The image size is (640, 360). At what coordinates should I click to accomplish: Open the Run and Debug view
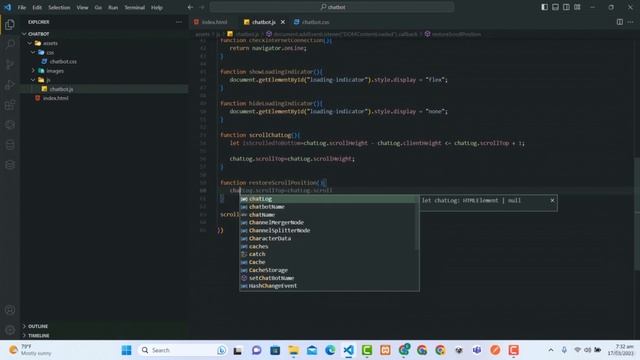point(10,84)
